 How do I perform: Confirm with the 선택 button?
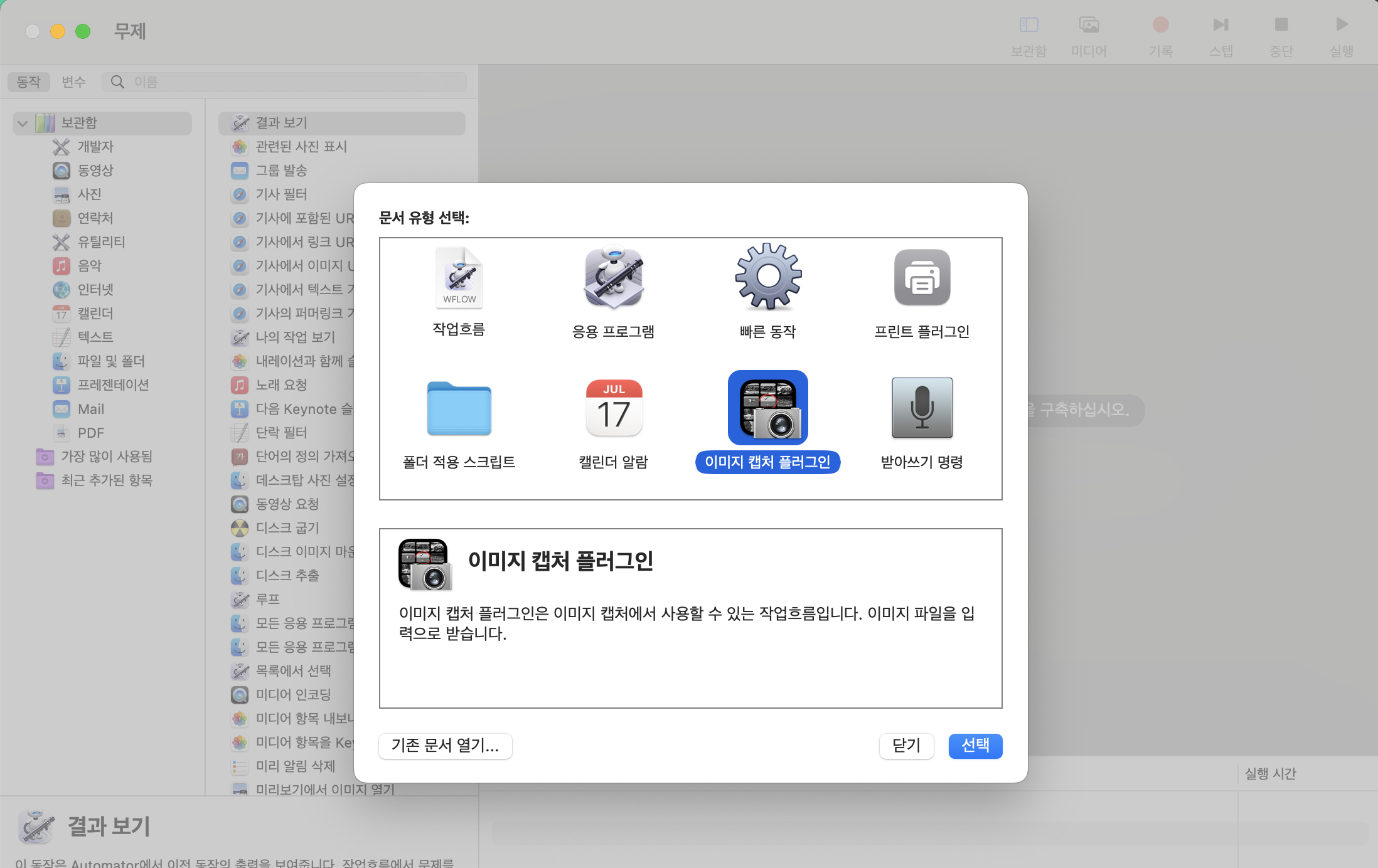975,746
